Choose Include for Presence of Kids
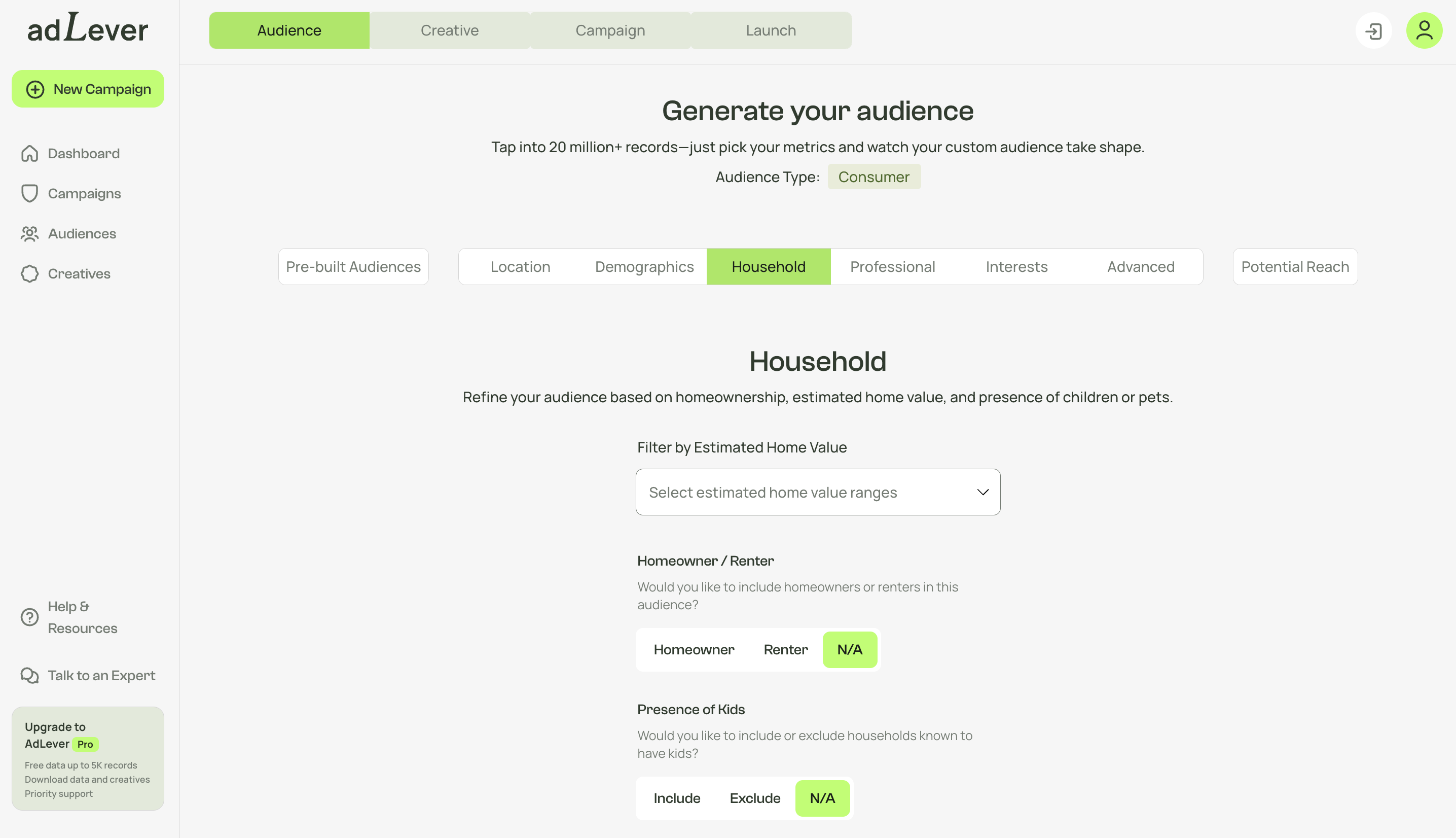Screen dimensions: 1456x838 coord(677,798)
